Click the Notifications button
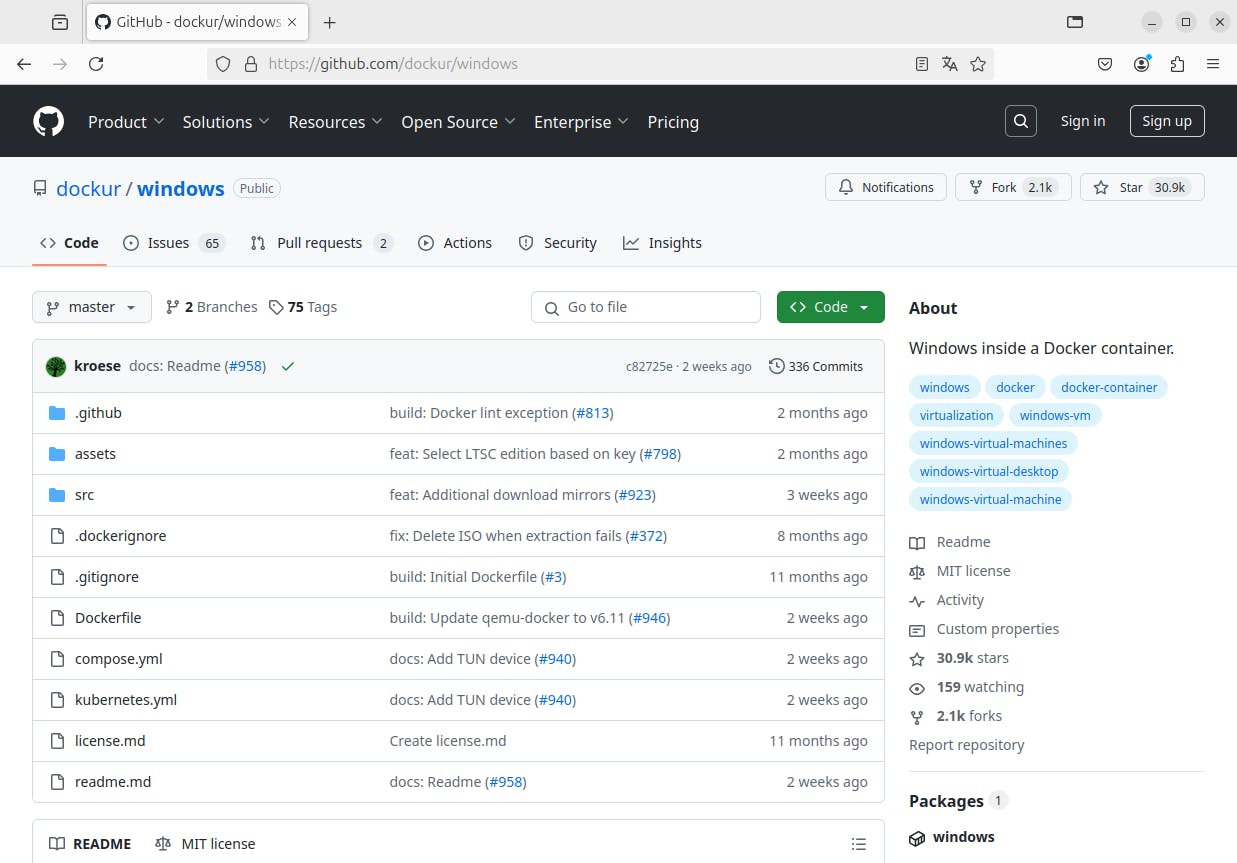 pyautogui.click(x=886, y=187)
